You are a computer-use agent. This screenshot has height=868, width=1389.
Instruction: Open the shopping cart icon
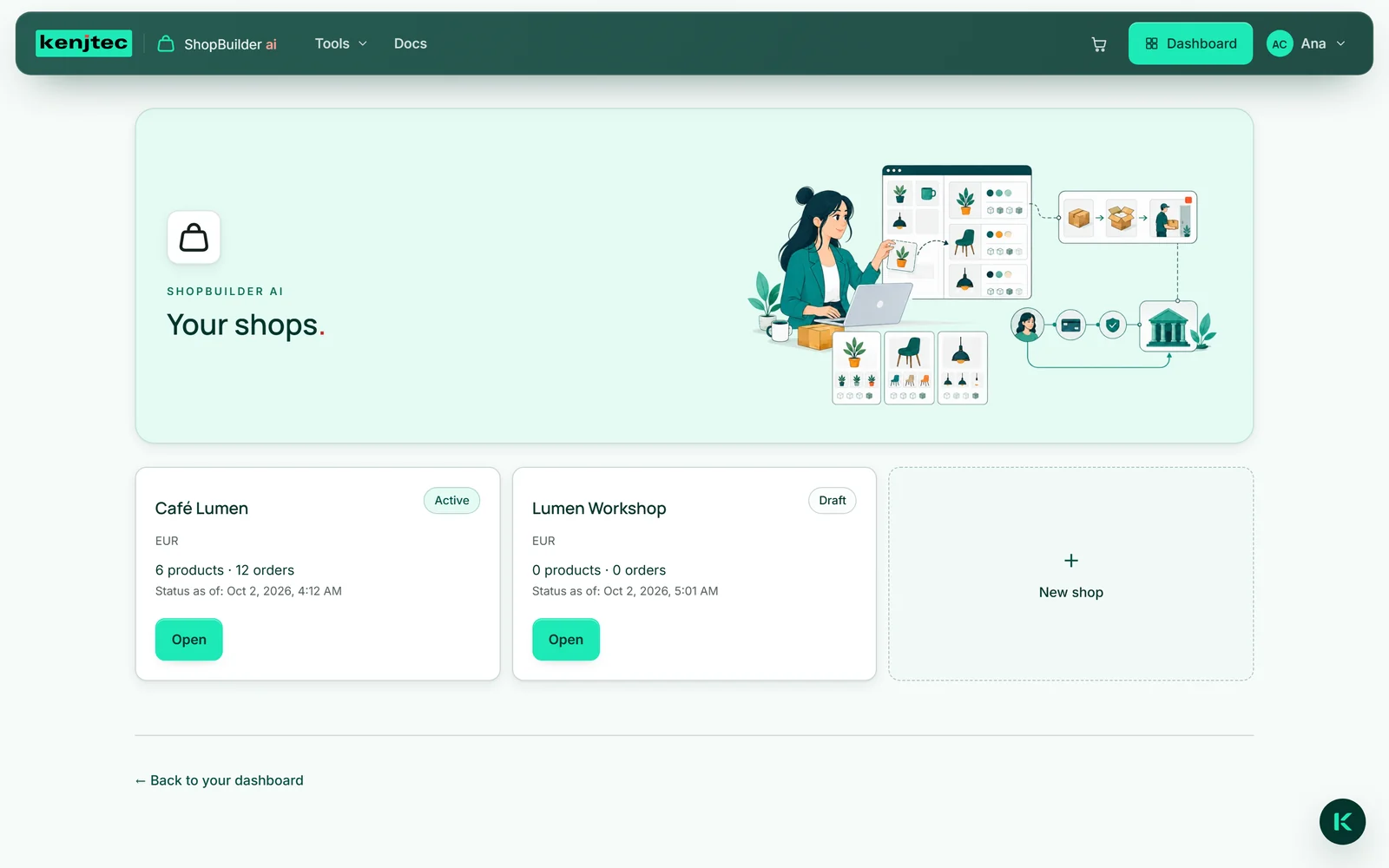pos(1099,43)
